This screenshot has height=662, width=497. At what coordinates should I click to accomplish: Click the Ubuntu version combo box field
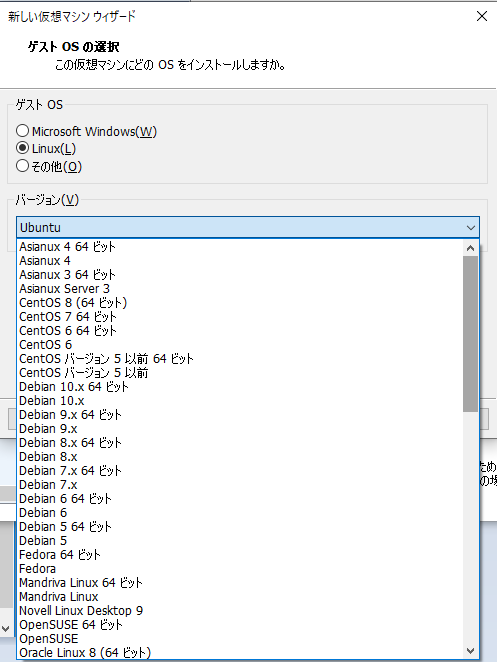coord(248,228)
